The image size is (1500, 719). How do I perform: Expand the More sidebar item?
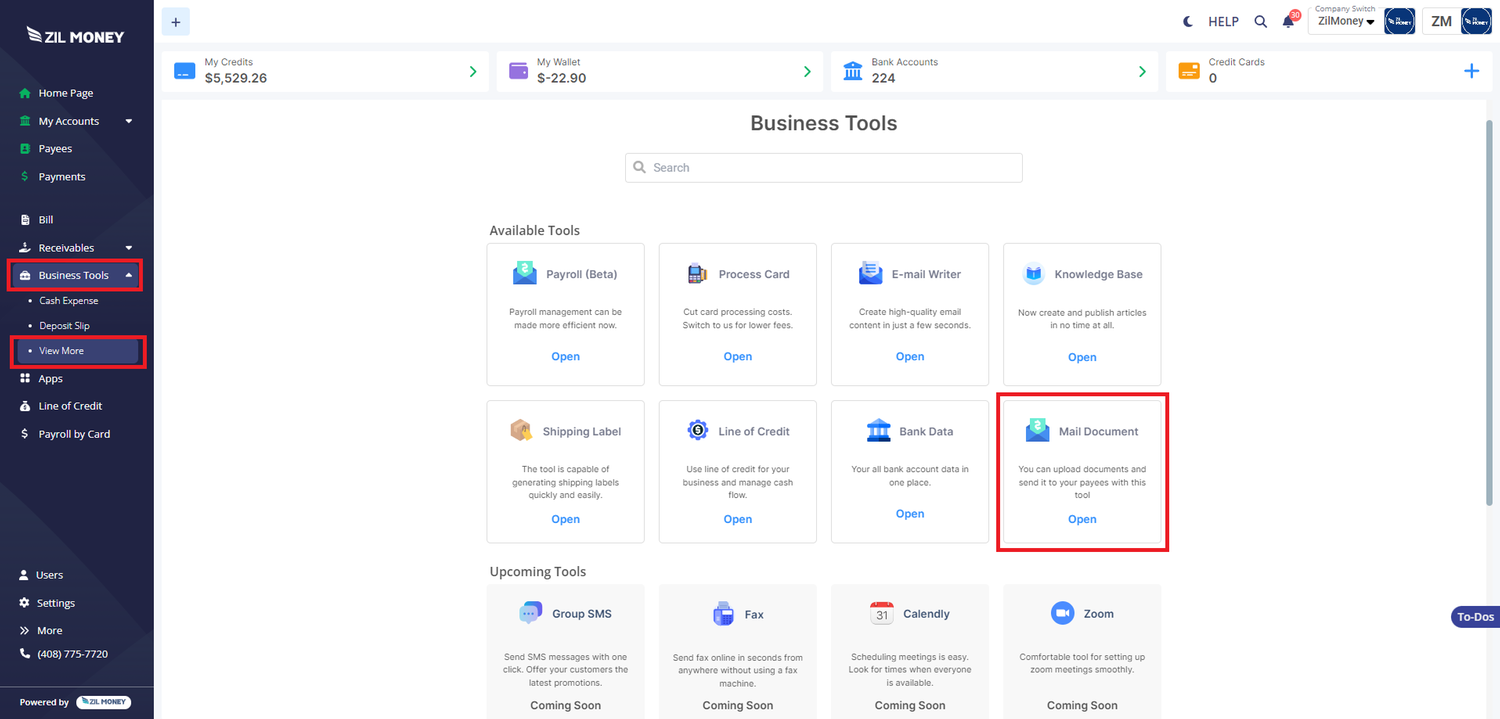click(x=50, y=631)
